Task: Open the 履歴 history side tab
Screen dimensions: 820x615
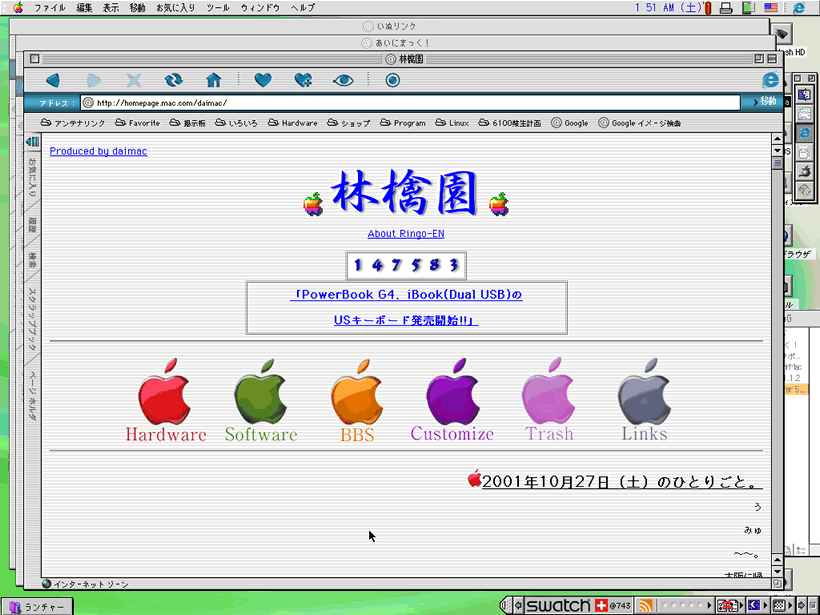Action: [32, 225]
